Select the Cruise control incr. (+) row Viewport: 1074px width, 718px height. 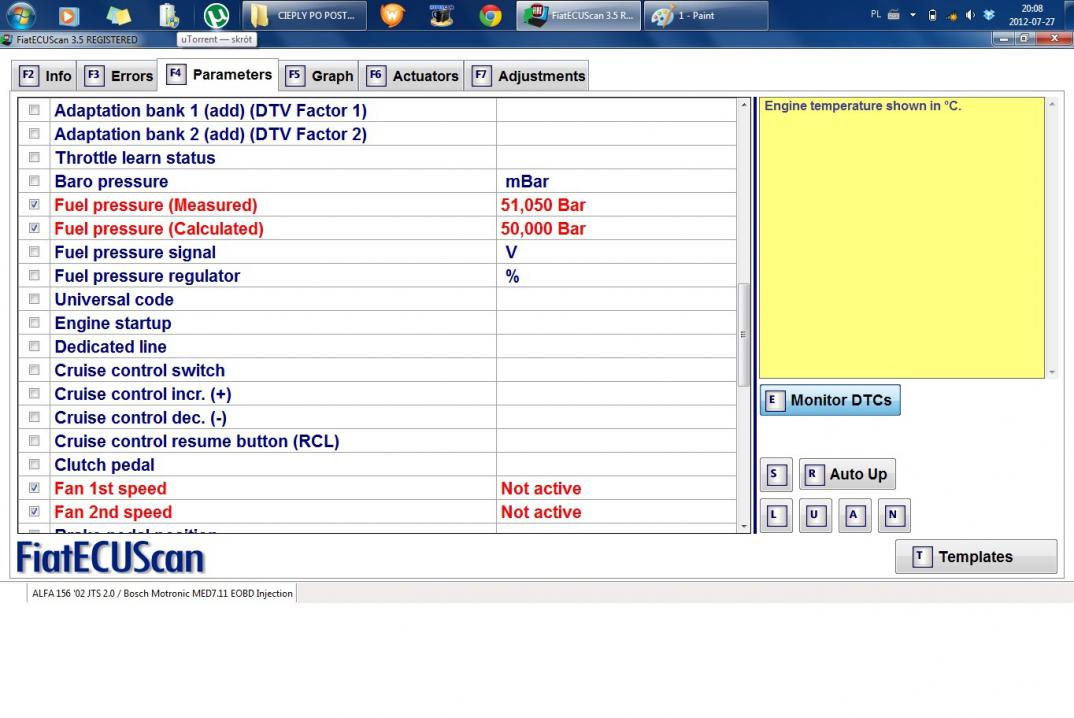tap(377, 394)
